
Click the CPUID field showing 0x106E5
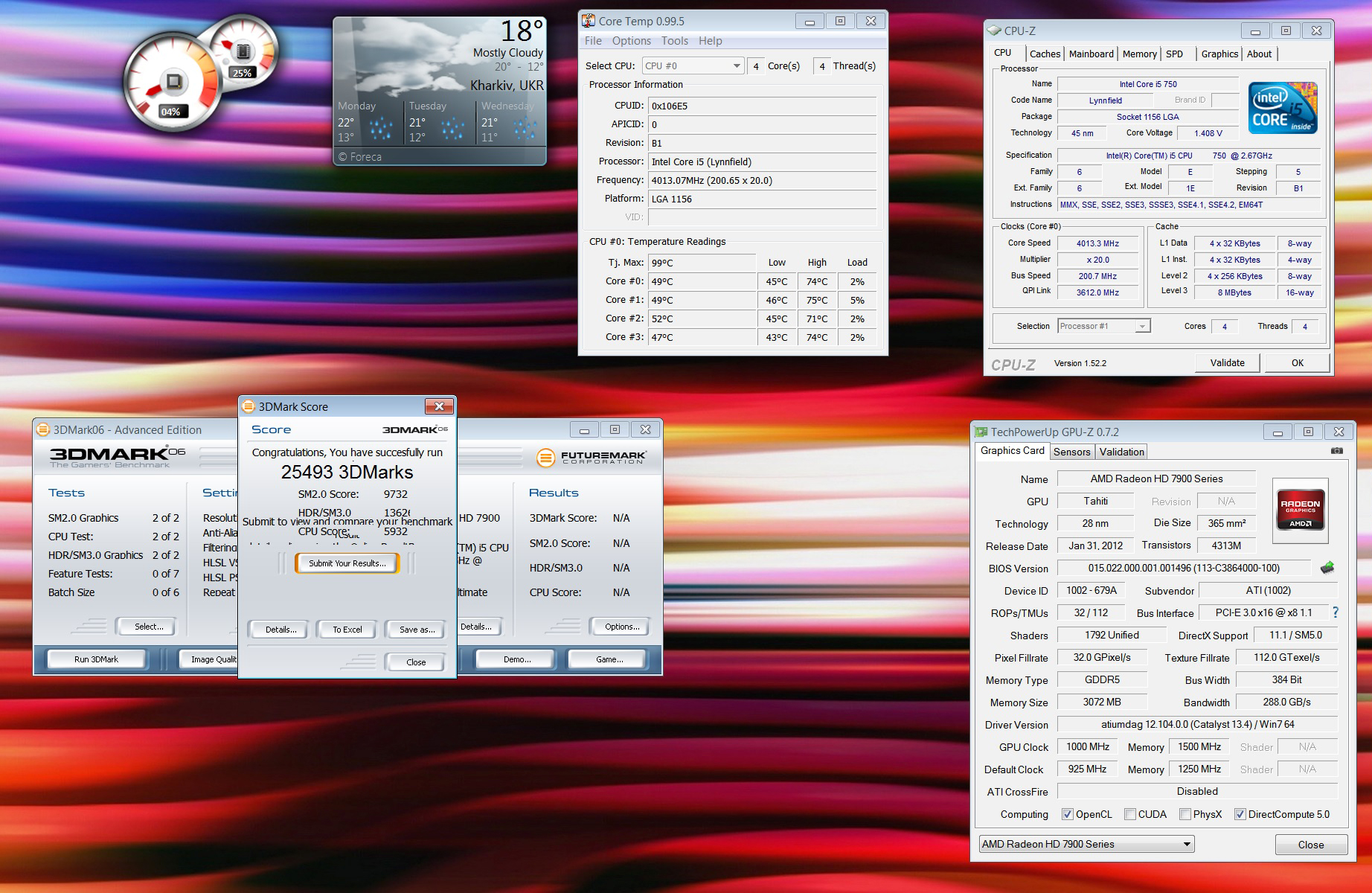tap(762, 106)
